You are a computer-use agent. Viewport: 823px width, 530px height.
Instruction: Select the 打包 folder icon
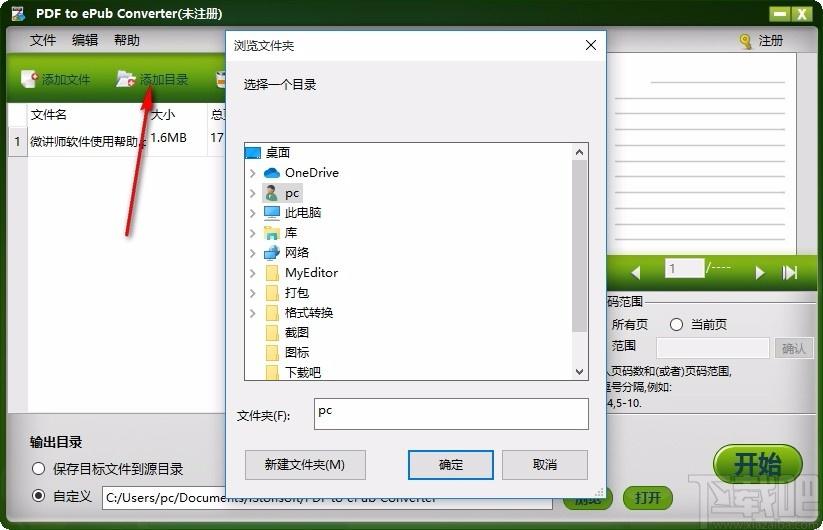[x=272, y=293]
